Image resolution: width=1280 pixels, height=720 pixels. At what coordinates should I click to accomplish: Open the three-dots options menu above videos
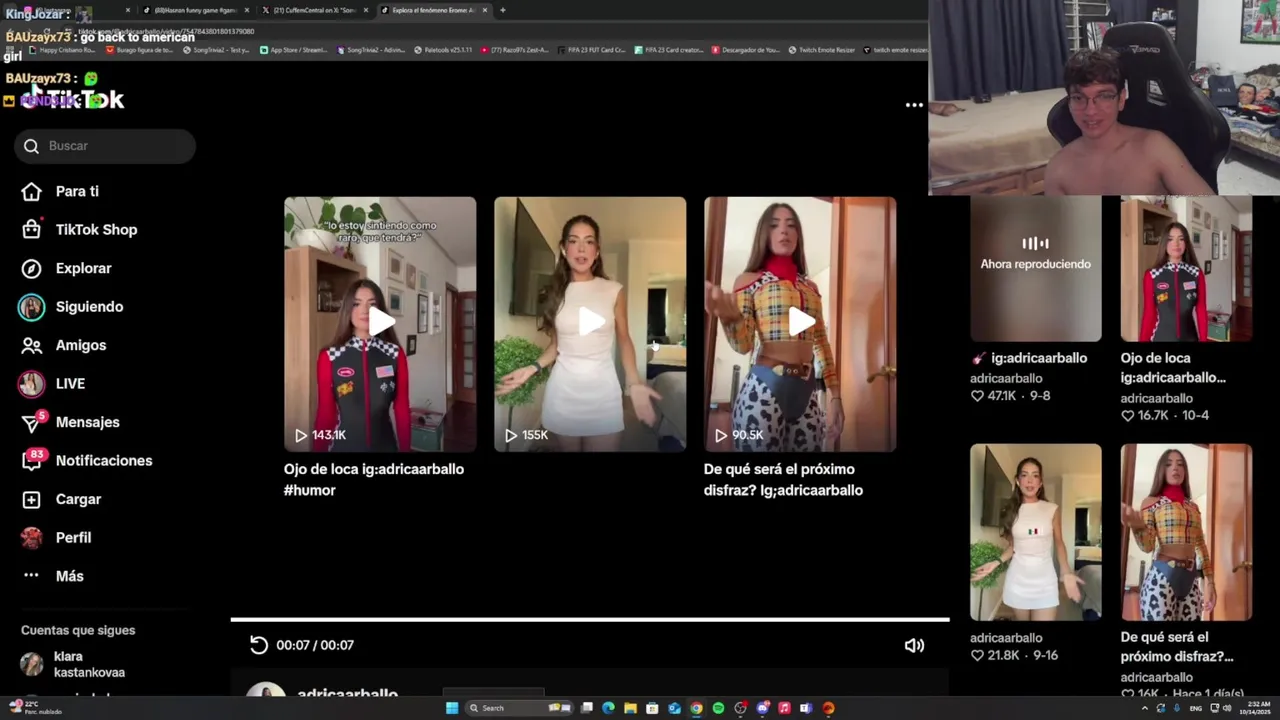914,105
